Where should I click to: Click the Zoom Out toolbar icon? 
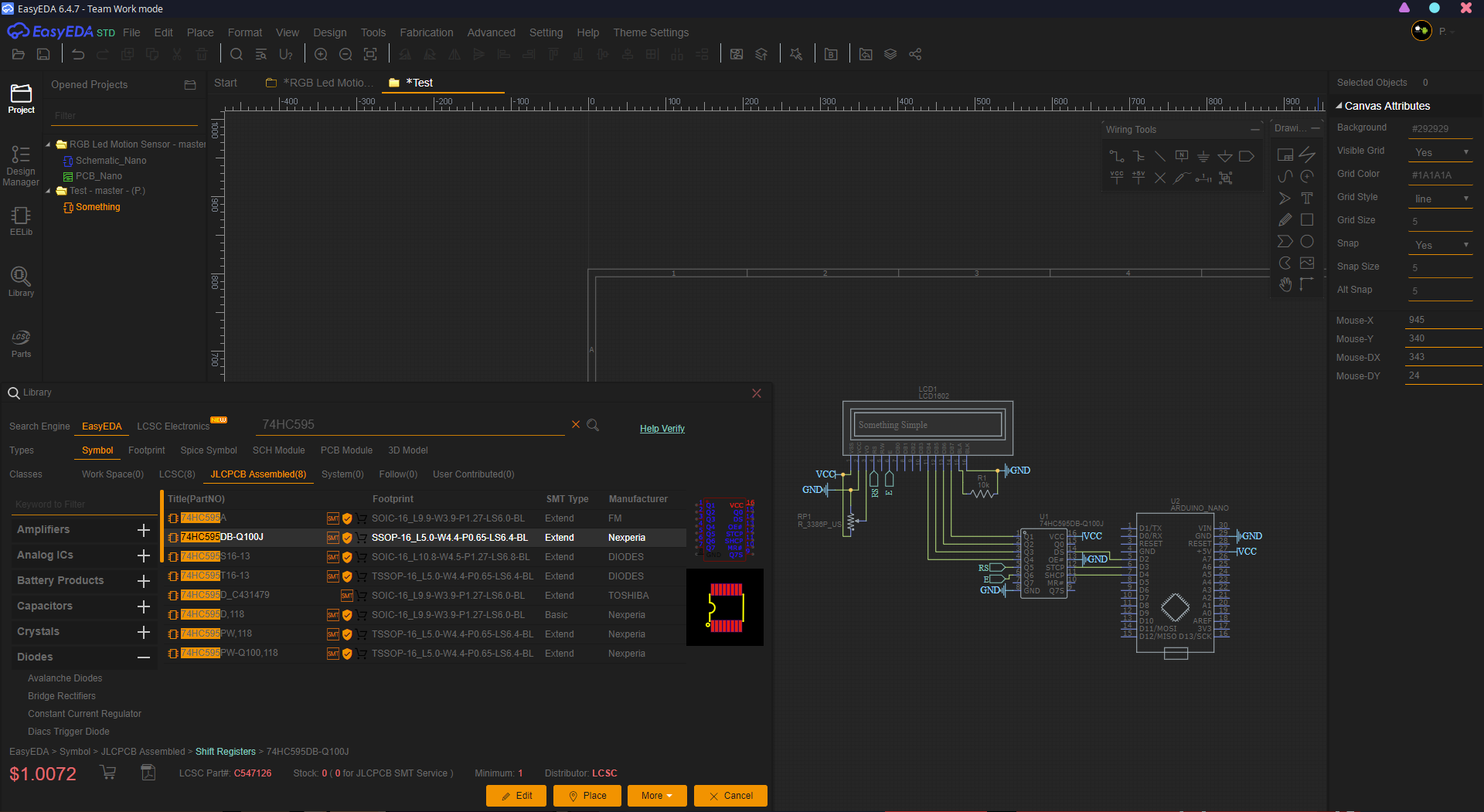[345, 54]
